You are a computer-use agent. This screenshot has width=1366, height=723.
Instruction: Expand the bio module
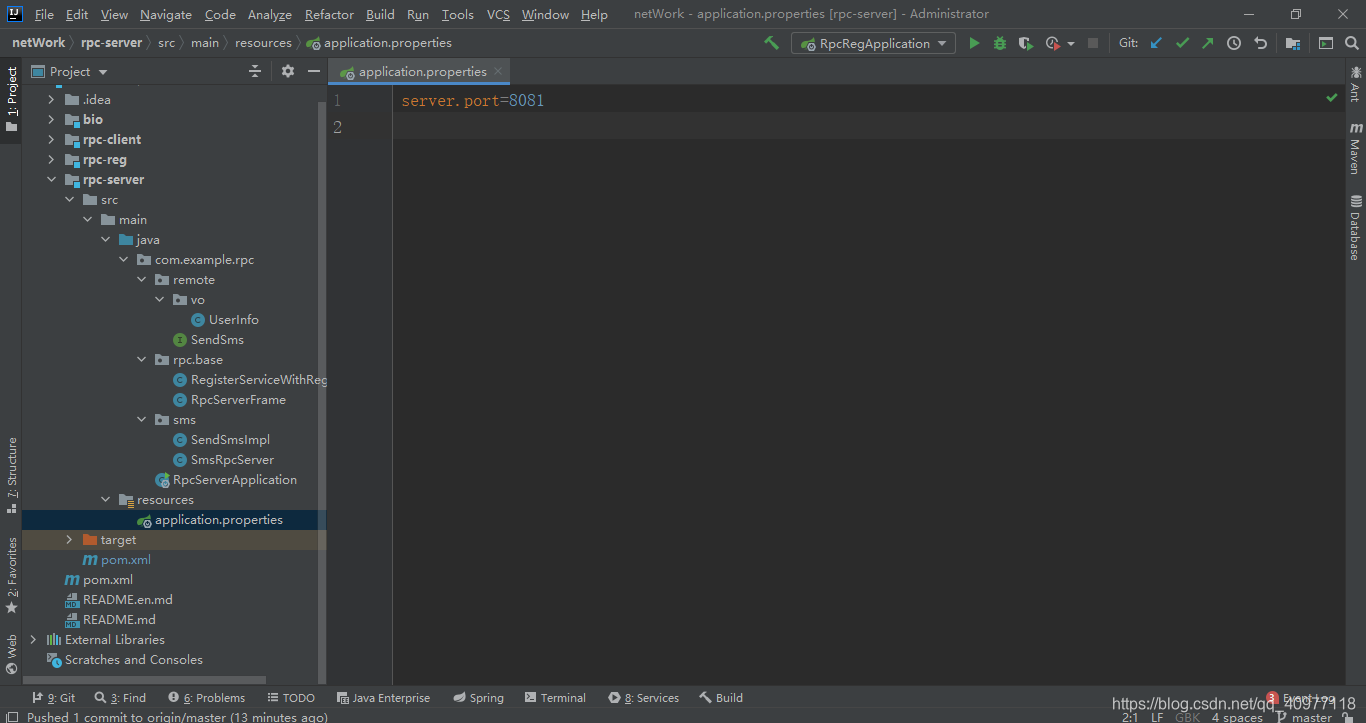point(51,119)
